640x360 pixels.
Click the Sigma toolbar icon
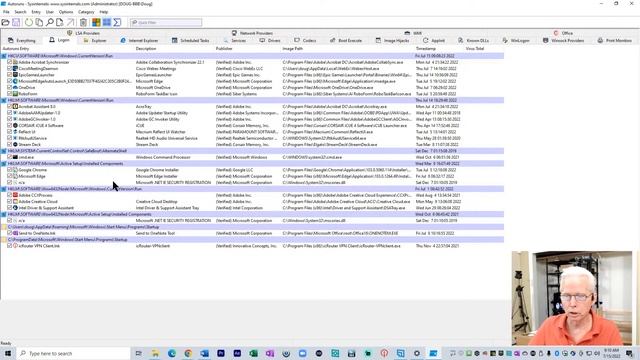pyautogui.click(x=117, y=22)
